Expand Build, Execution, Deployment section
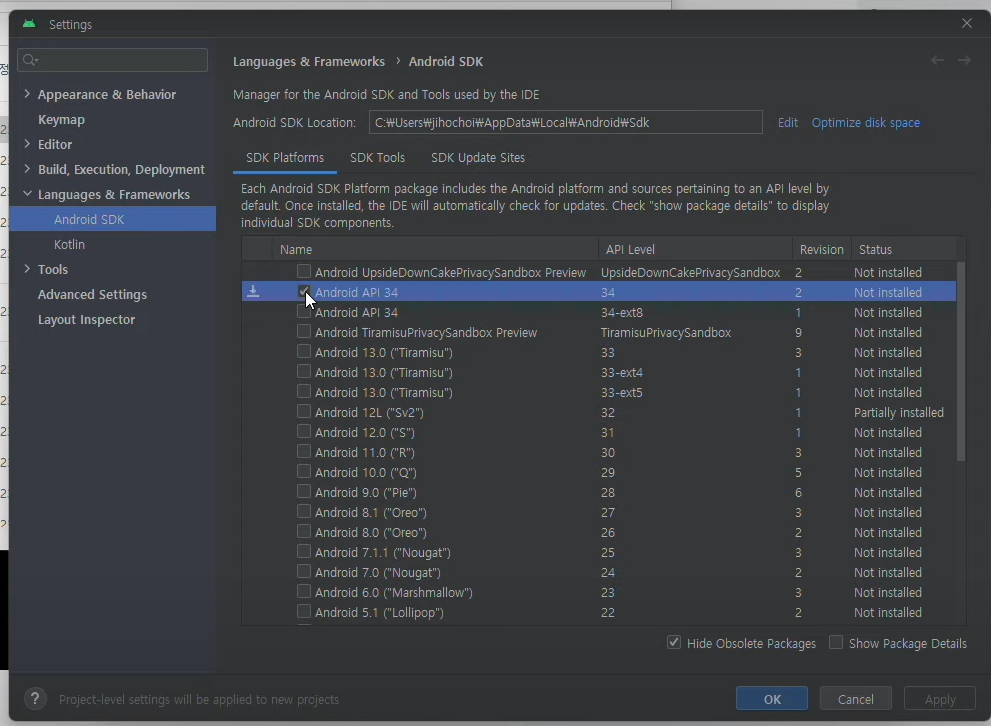The image size is (991, 726). tap(27, 169)
